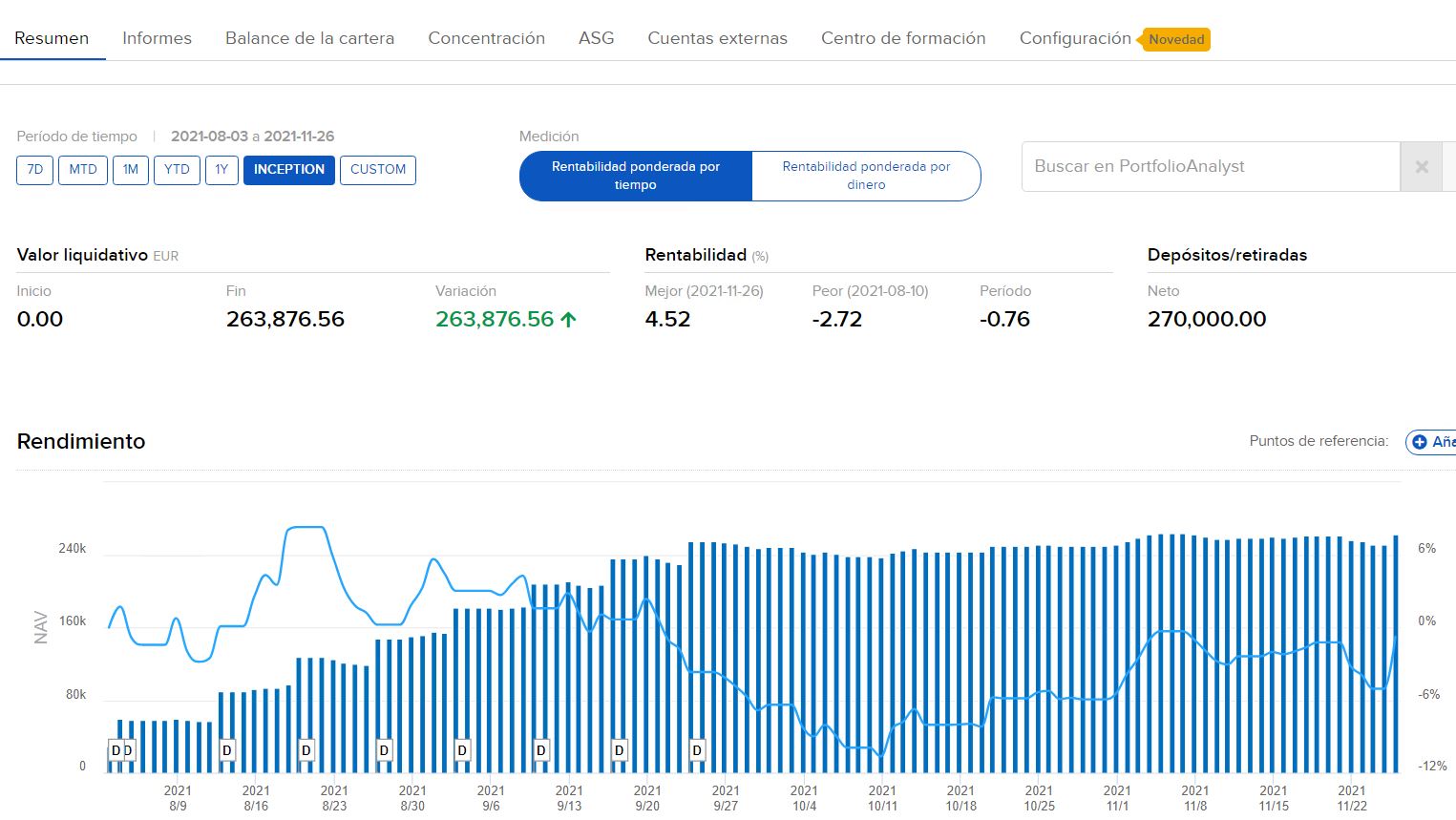Choose the YTD time period
The image size is (1456, 820).
[177, 170]
